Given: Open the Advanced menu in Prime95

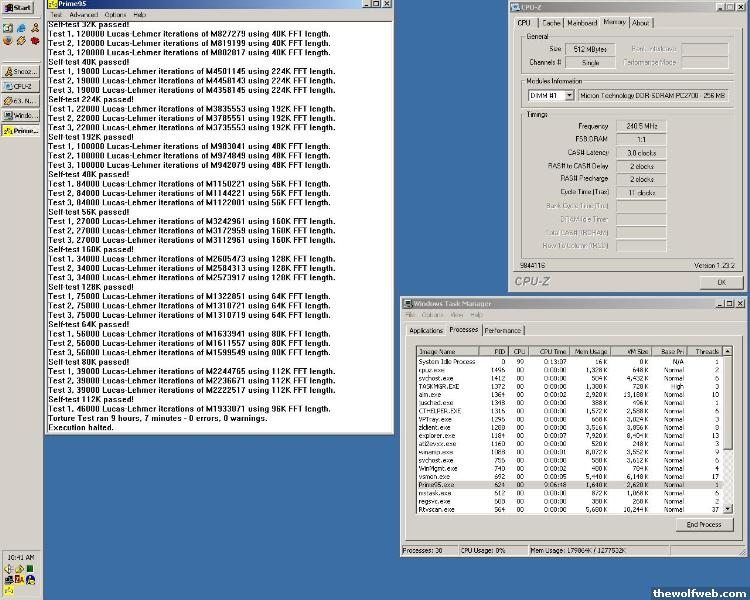Looking at the screenshot, I should (x=83, y=15).
